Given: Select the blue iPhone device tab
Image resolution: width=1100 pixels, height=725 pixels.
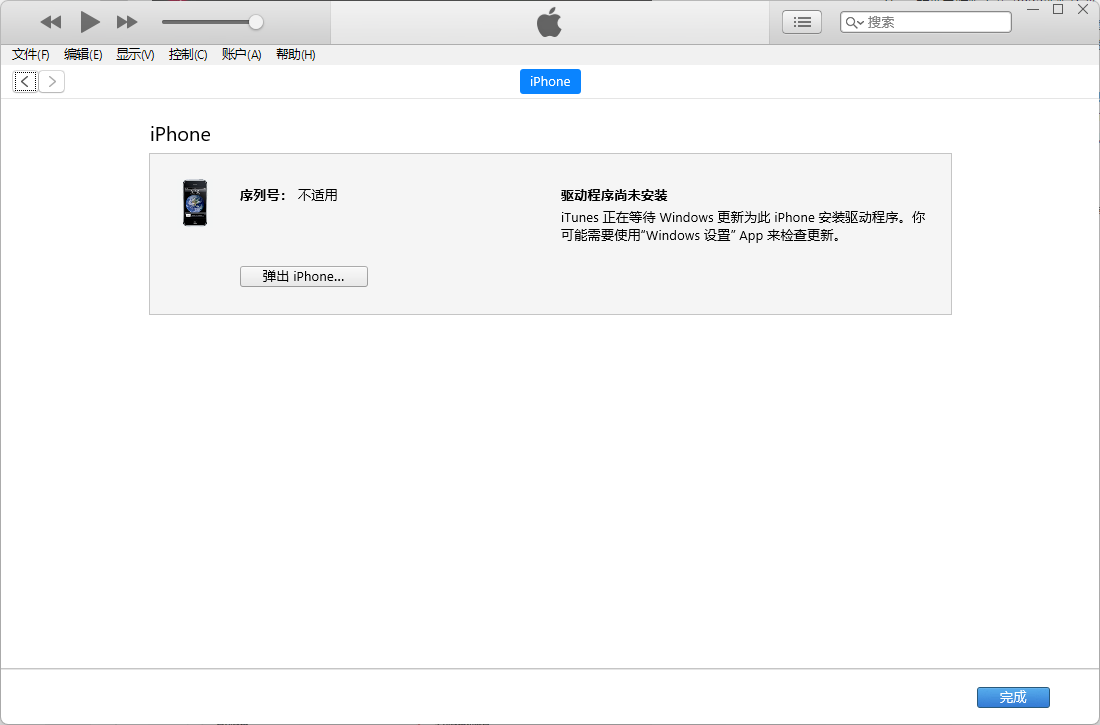Looking at the screenshot, I should pos(550,82).
